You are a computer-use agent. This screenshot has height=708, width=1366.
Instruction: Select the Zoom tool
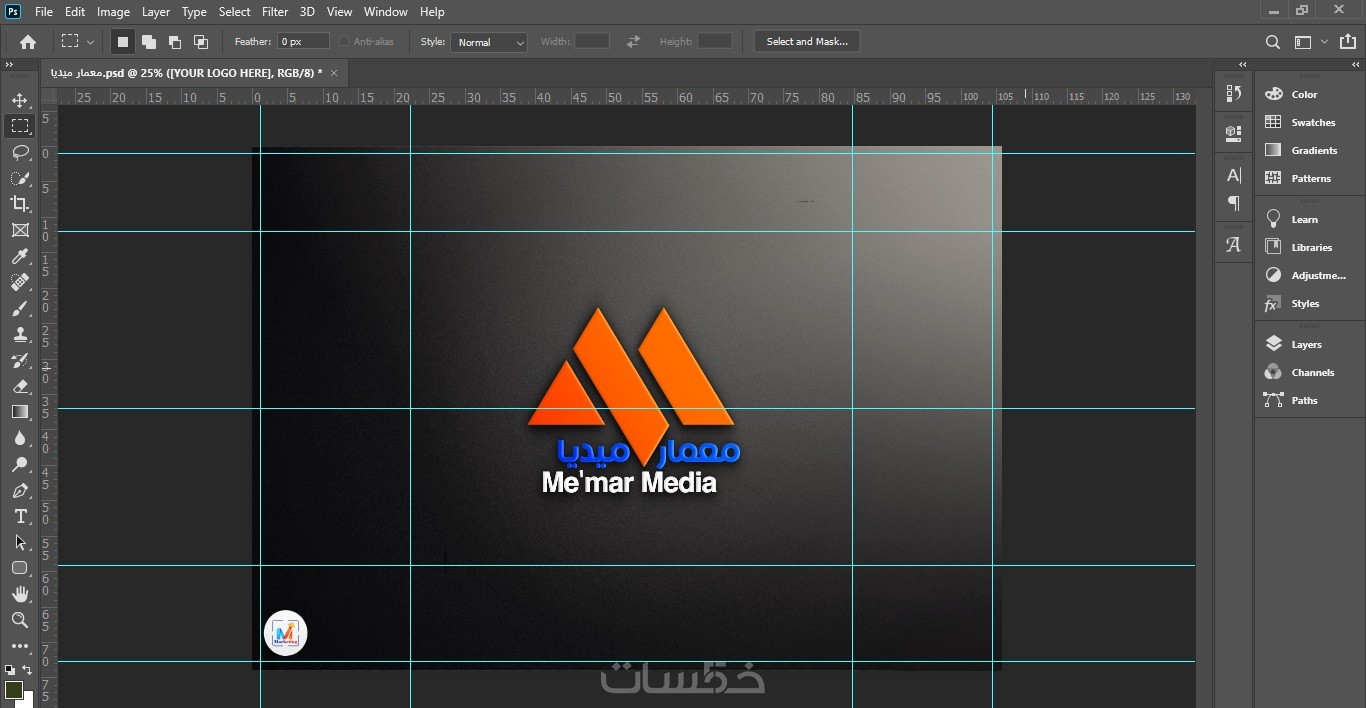[x=20, y=620]
